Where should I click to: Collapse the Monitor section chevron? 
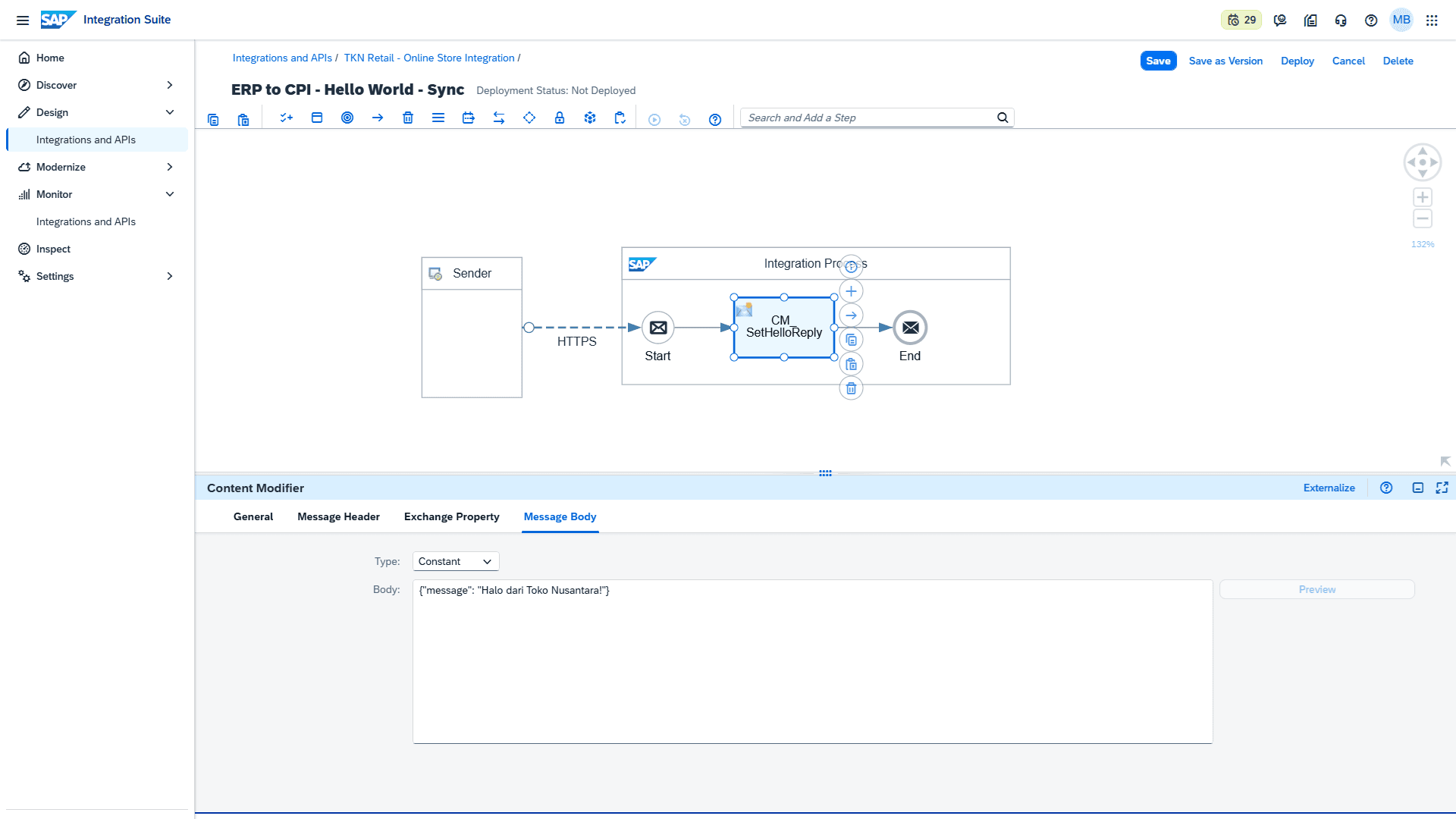click(x=170, y=194)
